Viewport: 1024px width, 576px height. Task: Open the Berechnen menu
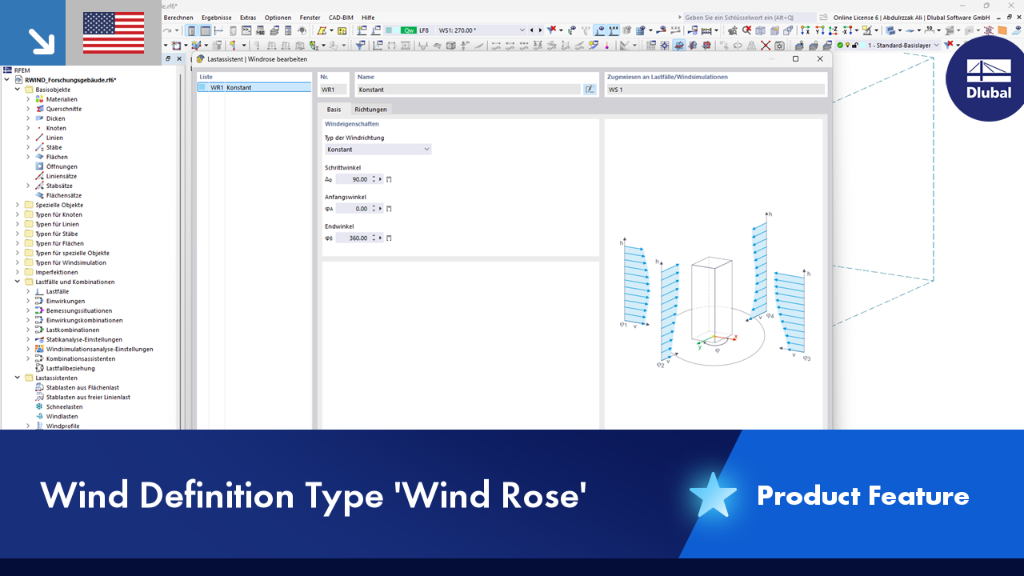pos(178,18)
